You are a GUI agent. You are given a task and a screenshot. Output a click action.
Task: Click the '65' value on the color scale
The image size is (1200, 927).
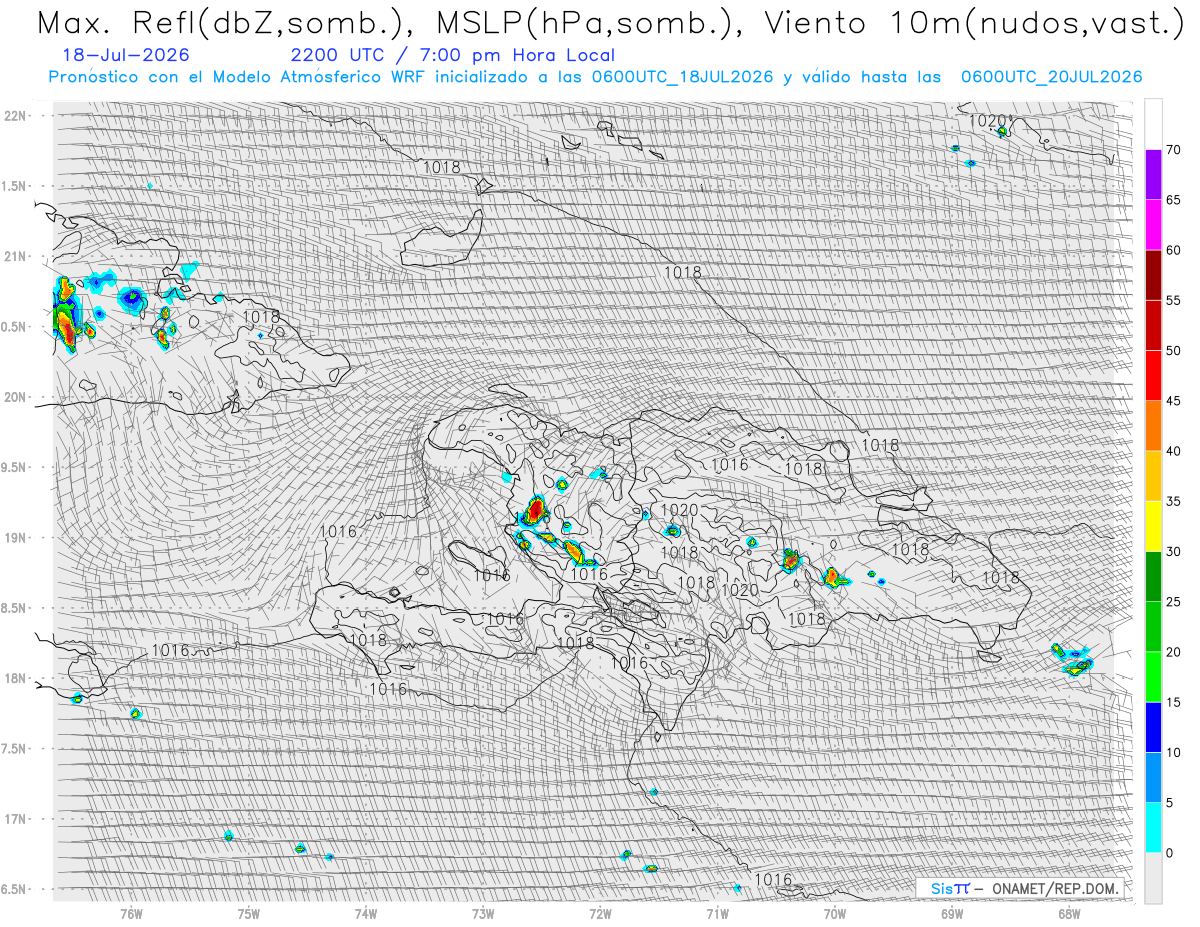click(1173, 200)
